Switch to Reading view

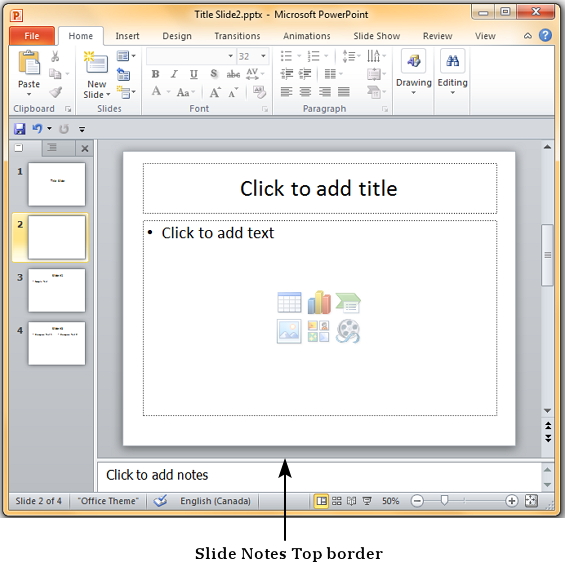point(351,501)
